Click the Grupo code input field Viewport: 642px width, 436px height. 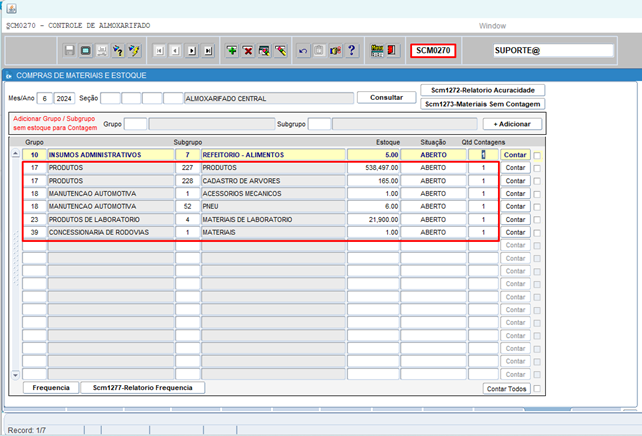click(136, 124)
